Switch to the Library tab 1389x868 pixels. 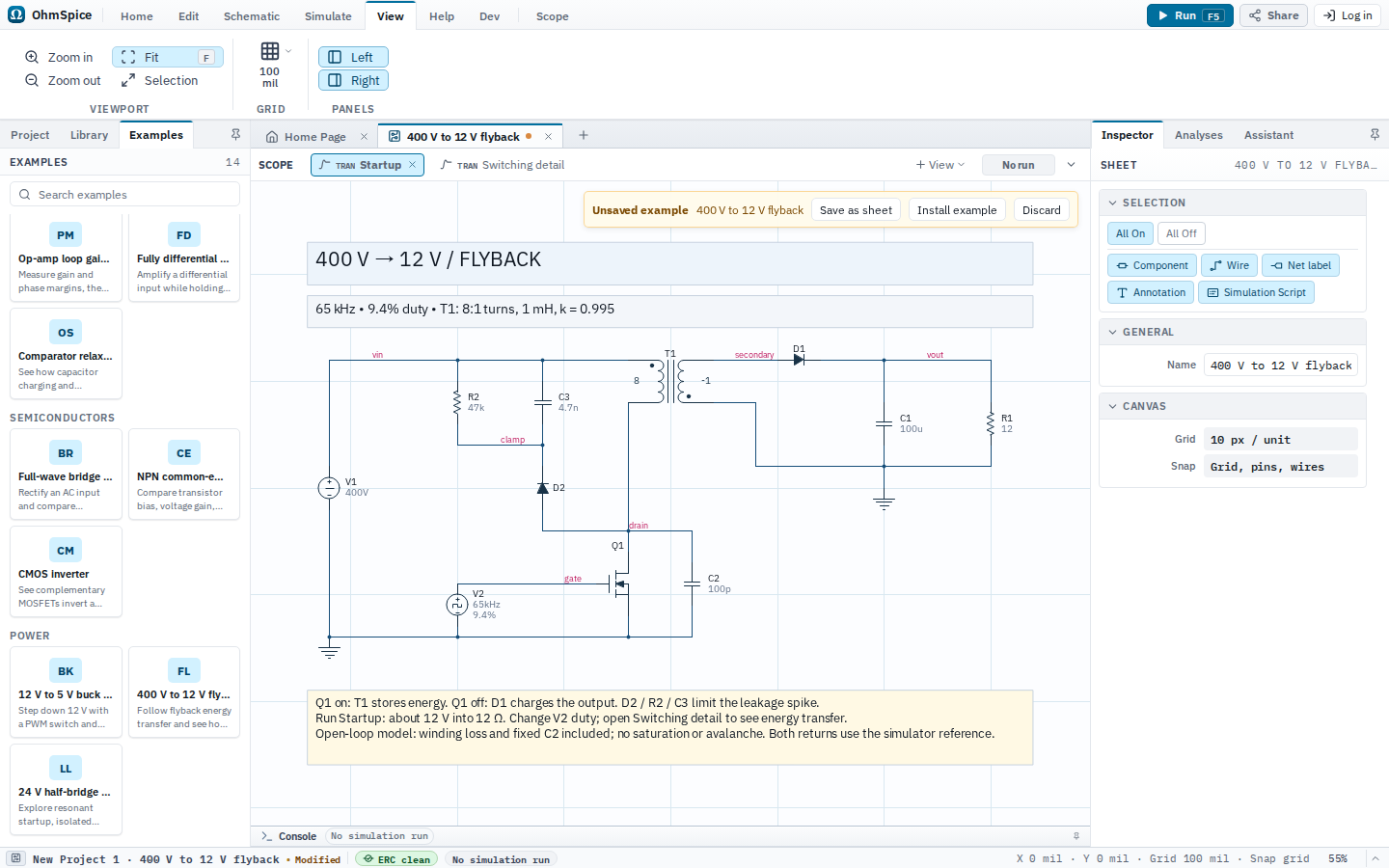coord(89,135)
